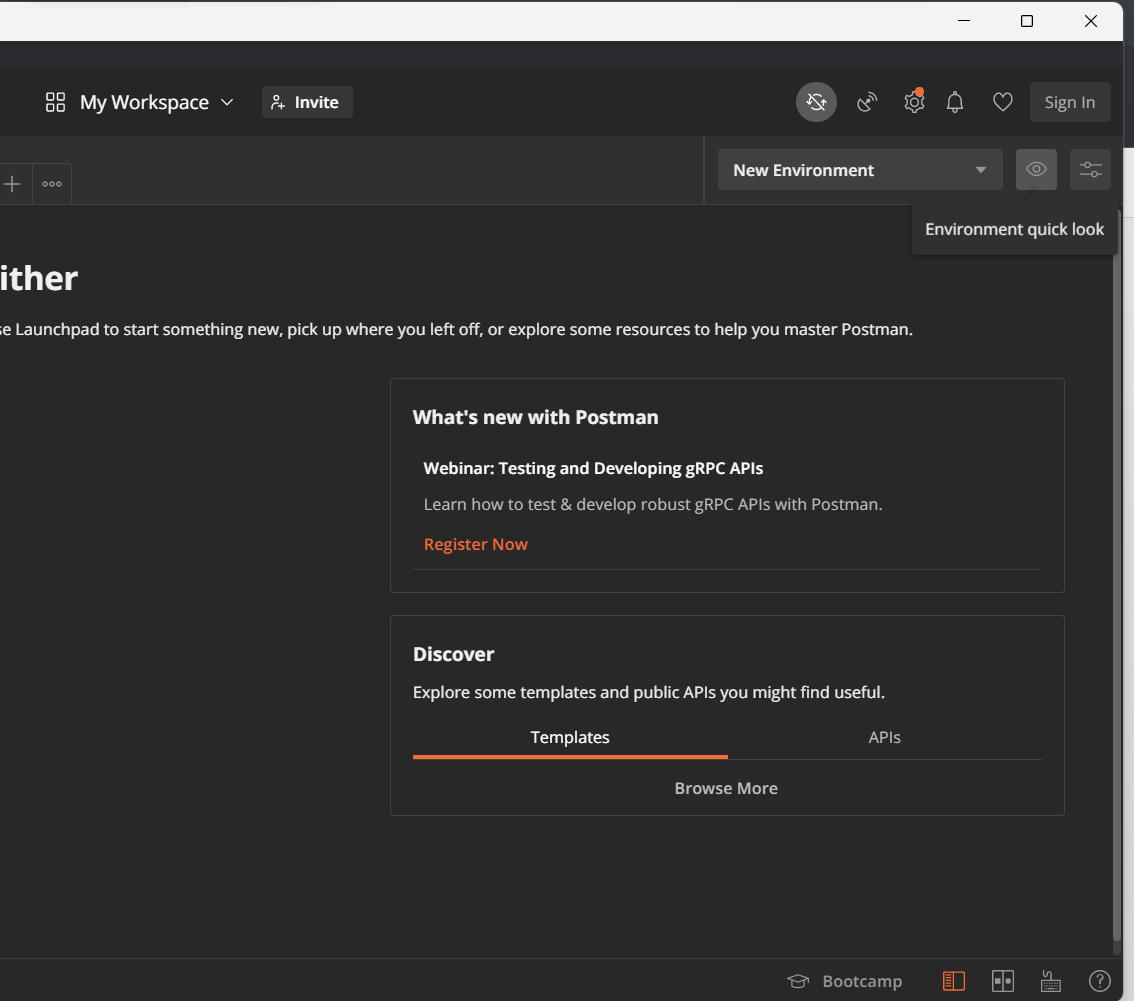Viewport: 1134px width, 1001px height.
Task: Click the What's new with Postman heading
Action: (x=535, y=417)
